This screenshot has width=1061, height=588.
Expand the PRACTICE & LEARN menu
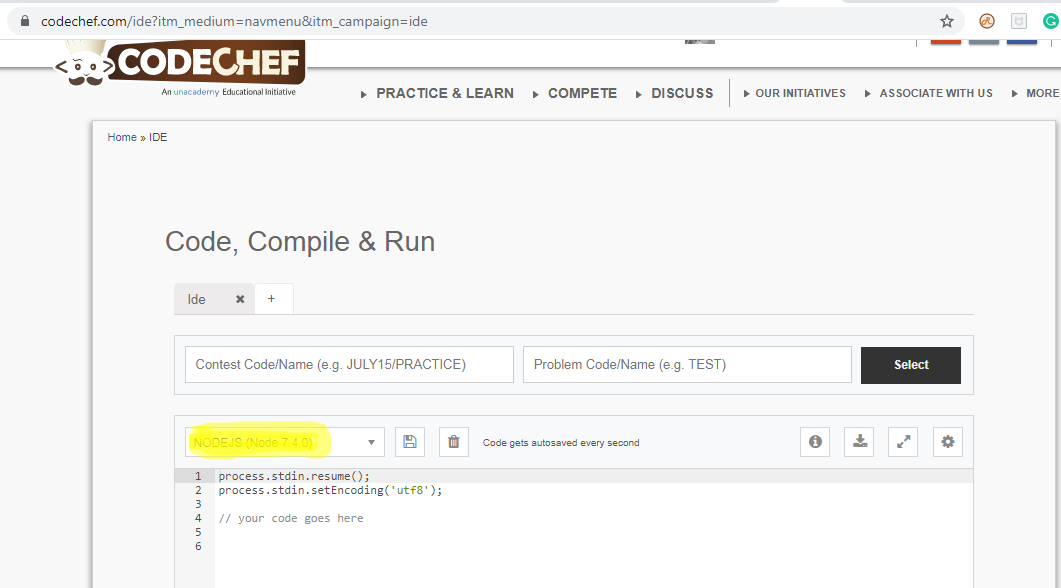click(x=444, y=93)
